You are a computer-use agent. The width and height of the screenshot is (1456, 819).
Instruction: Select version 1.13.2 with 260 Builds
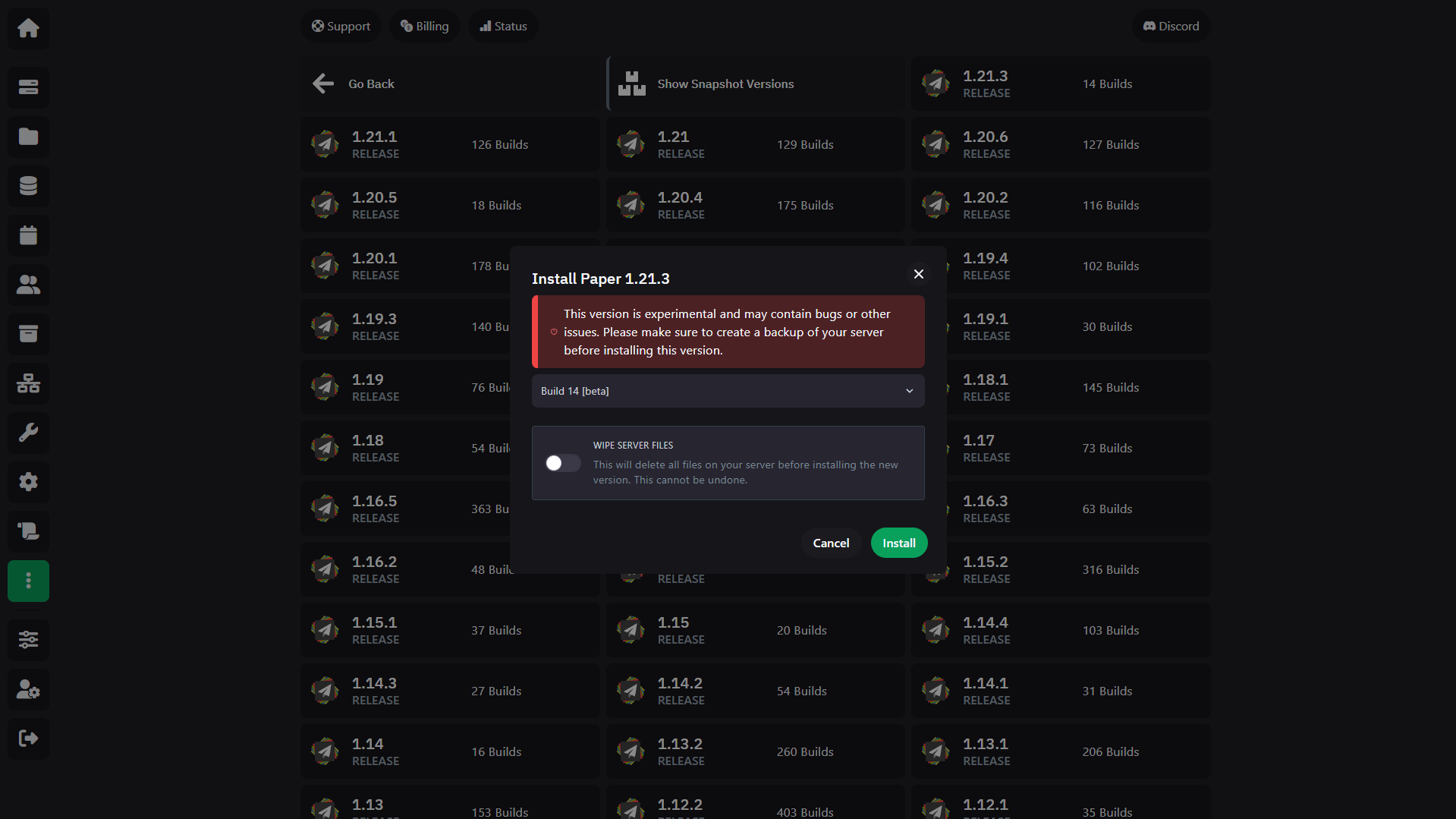[x=756, y=751]
